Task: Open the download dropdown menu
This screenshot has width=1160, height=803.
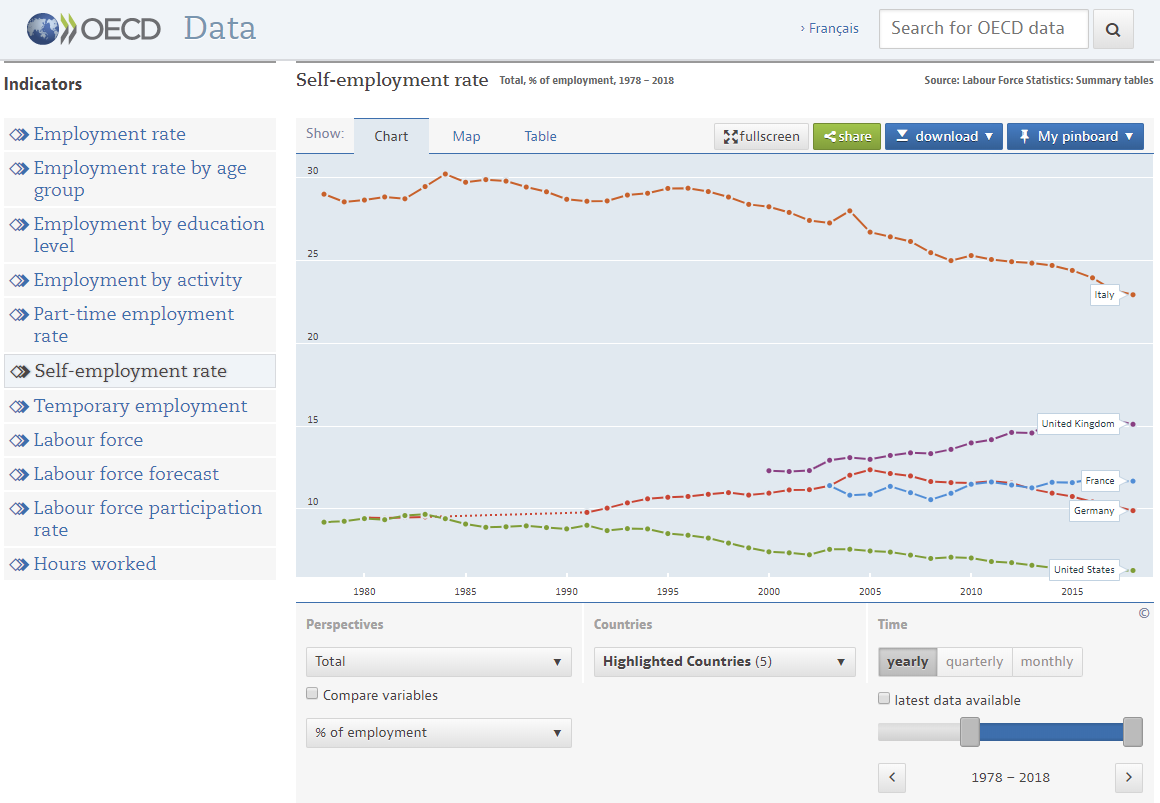Action: pos(943,137)
